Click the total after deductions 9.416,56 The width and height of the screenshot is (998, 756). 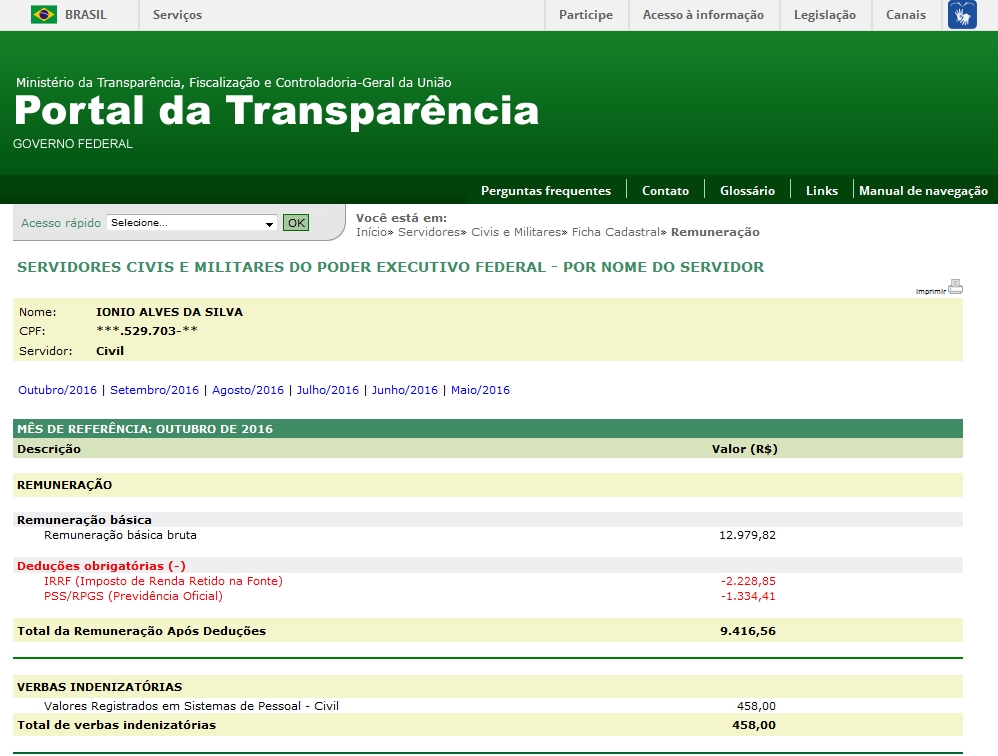pyautogui.click(x=747, y=631)
